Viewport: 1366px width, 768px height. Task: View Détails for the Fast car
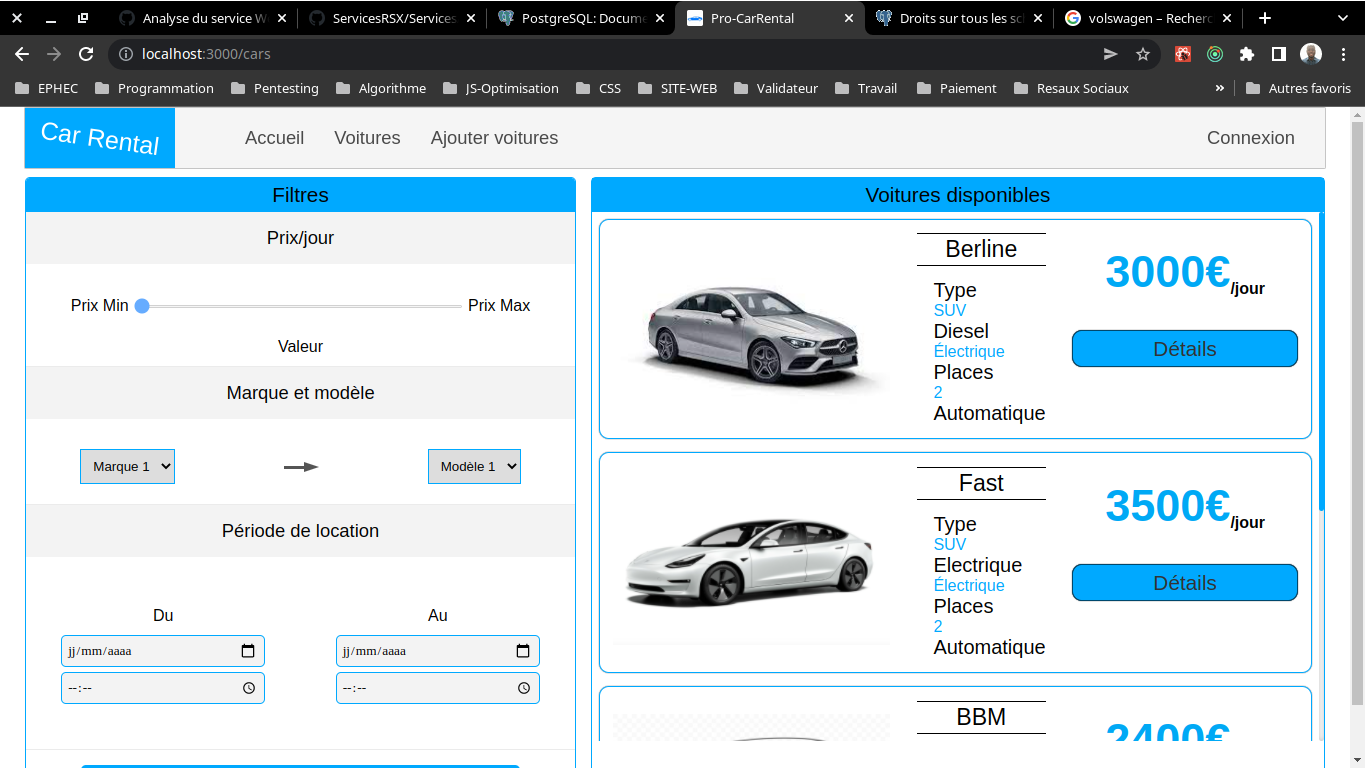pyautogui.click(x=1185, y=583)
